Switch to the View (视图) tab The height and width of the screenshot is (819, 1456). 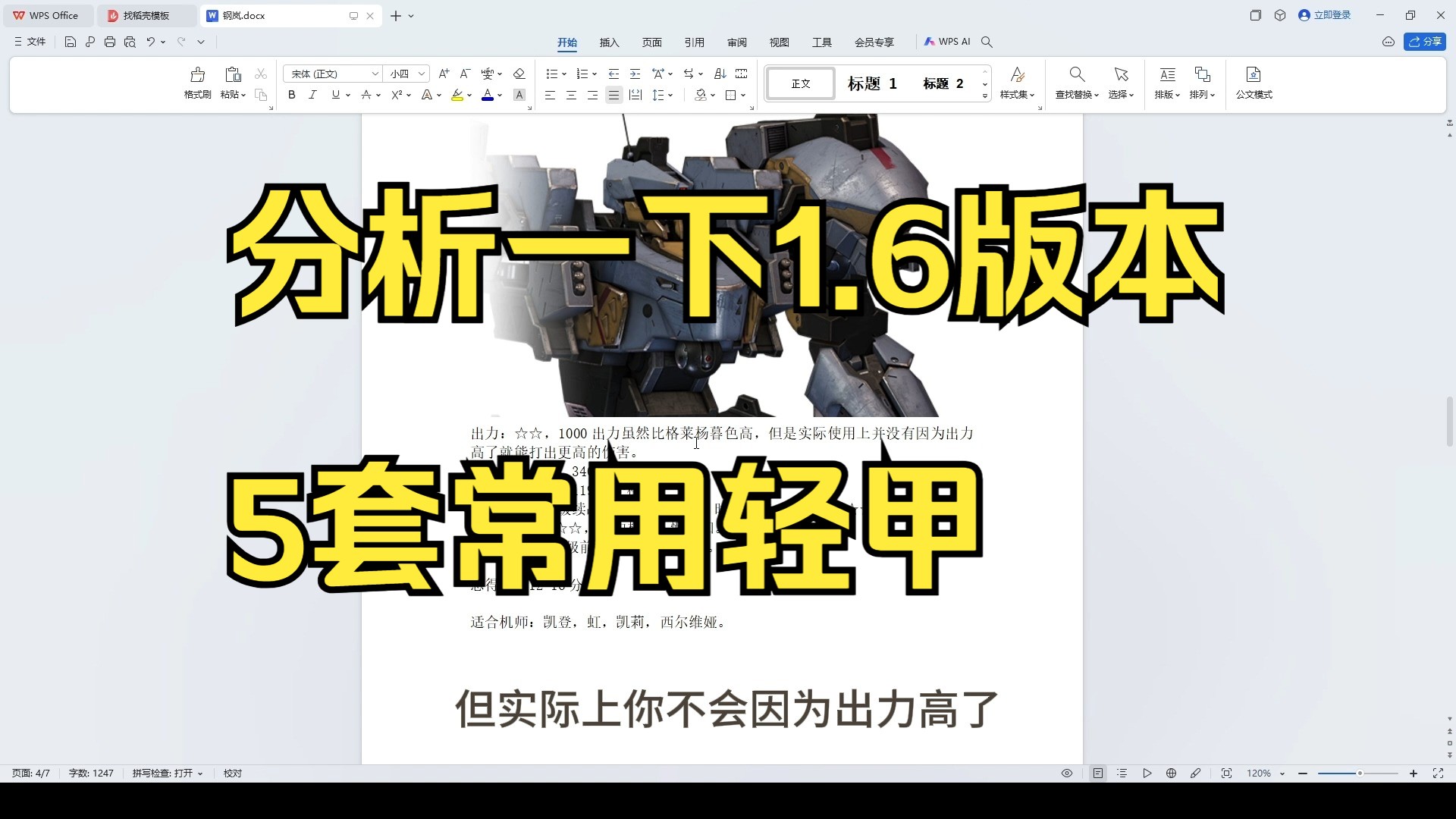pos(779,42)
